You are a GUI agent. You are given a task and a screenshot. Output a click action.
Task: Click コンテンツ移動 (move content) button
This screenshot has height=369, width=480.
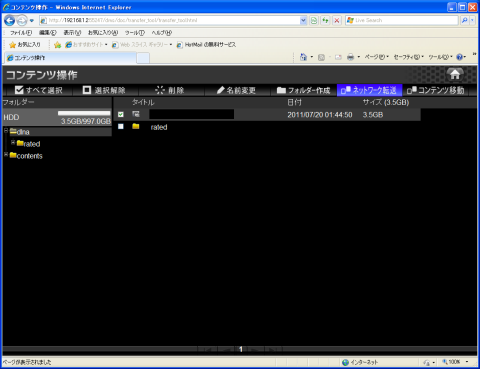435,90
